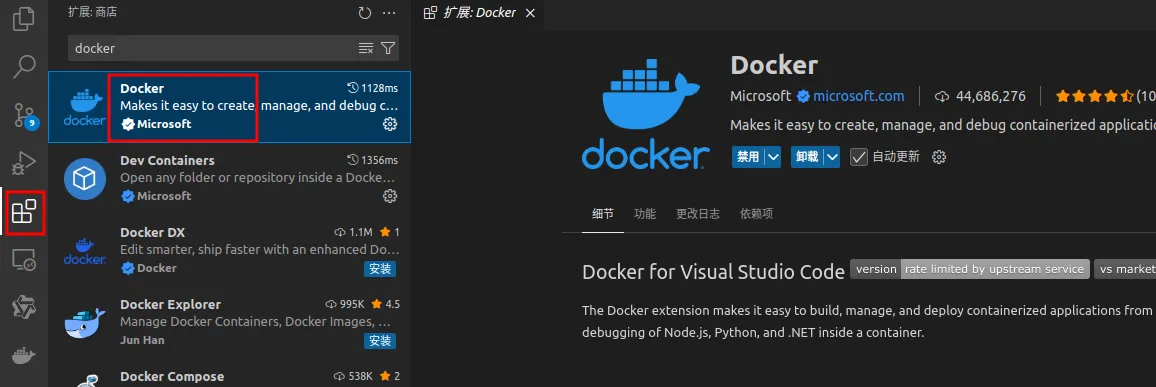The height and width of the screenshot is (387, 1156).
Task: Click the 995K download count of Docker Explorer
Action: point(345,304)
